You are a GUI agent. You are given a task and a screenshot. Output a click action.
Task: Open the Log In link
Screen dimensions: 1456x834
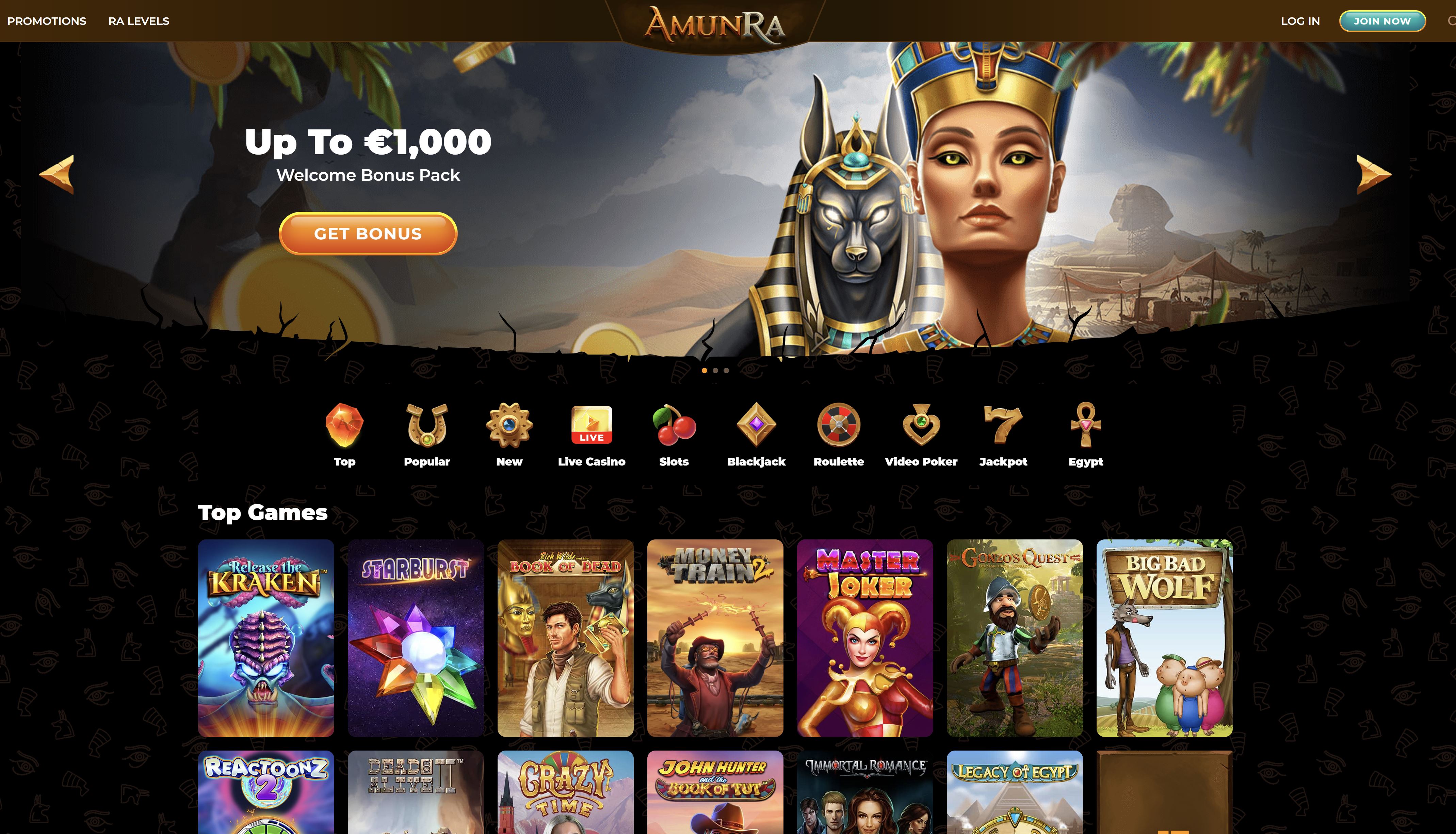1300,21
